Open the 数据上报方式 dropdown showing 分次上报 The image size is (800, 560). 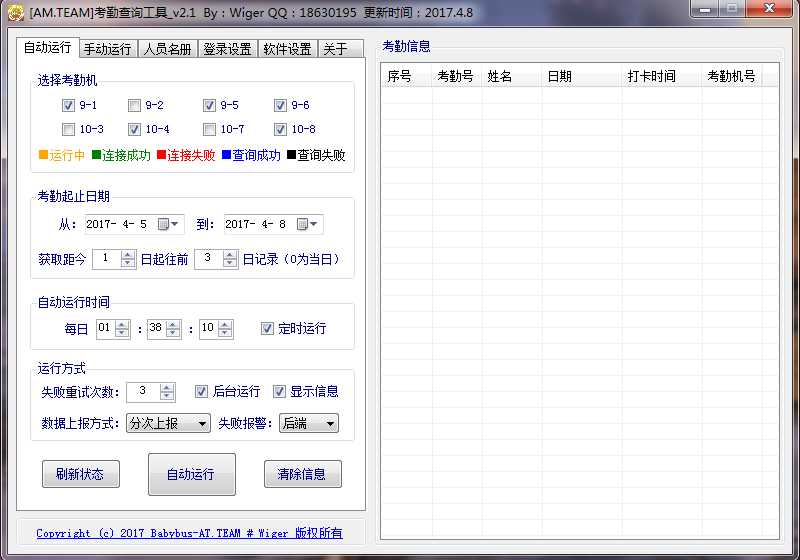168,423
